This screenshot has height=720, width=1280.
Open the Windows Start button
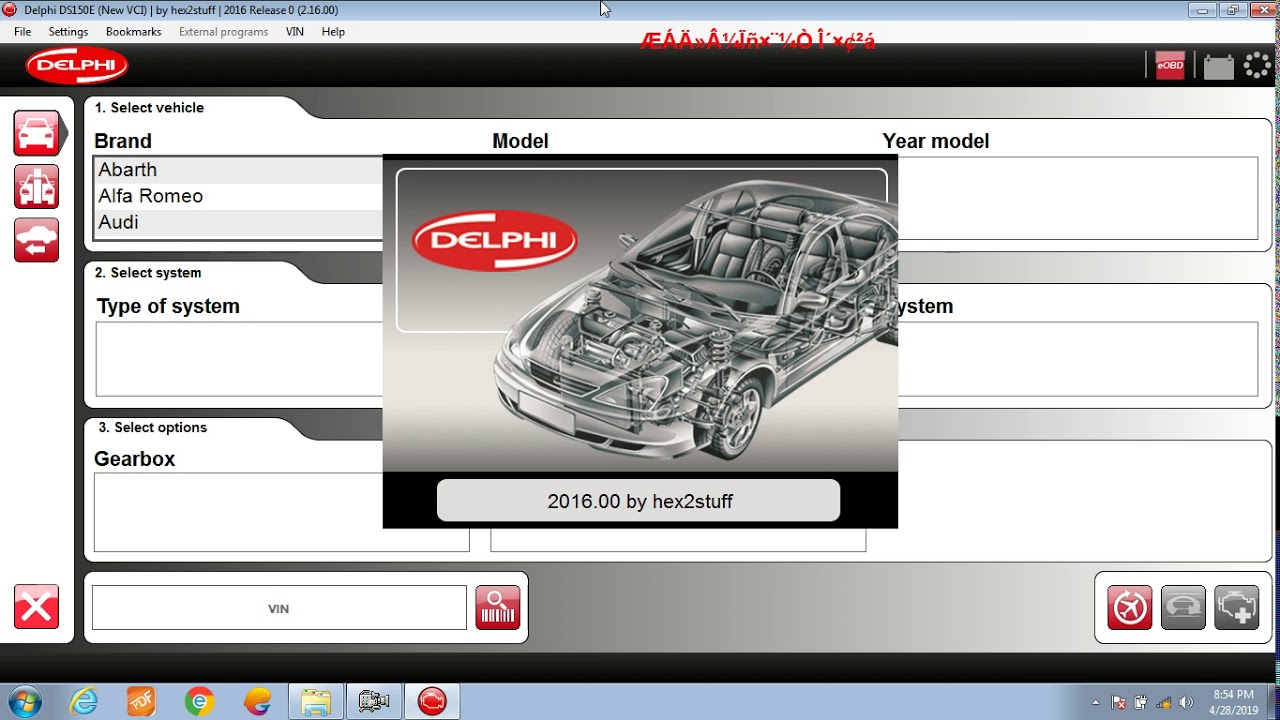pos(23,701)
